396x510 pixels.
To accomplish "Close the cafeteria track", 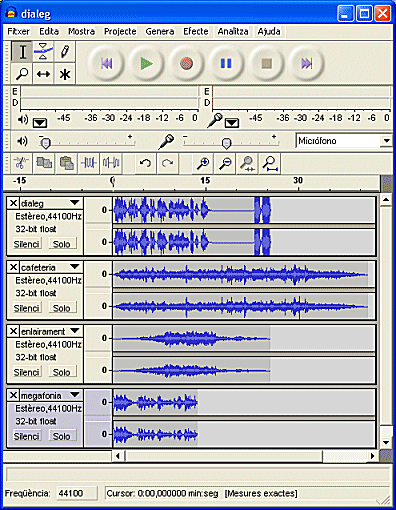I will [x=13, y=267].
